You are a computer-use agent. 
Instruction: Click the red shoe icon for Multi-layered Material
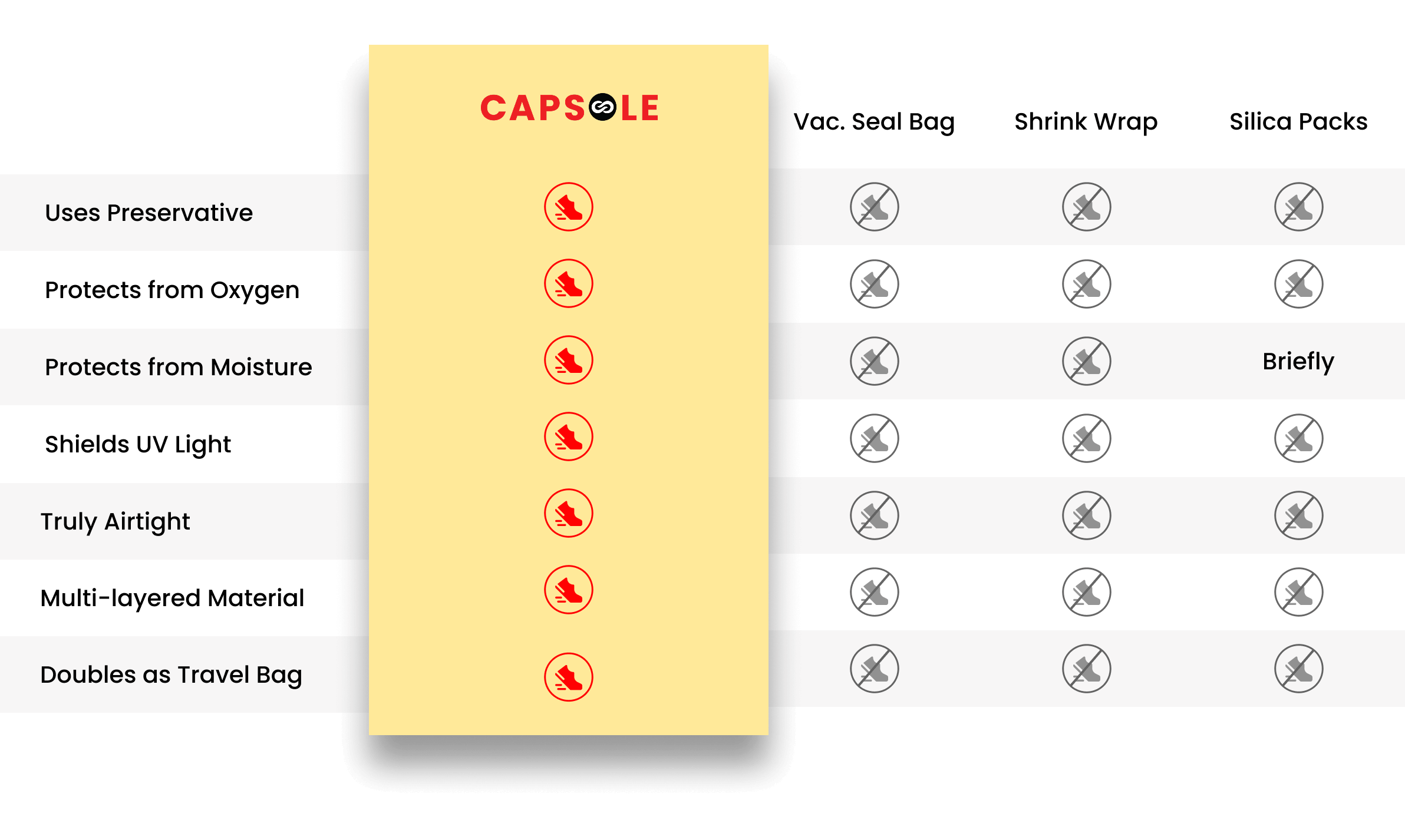568,590
